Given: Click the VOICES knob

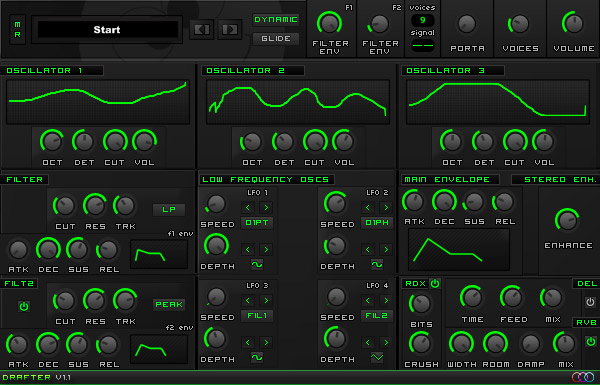Looking at the screenshot, I should click(520, 24).
